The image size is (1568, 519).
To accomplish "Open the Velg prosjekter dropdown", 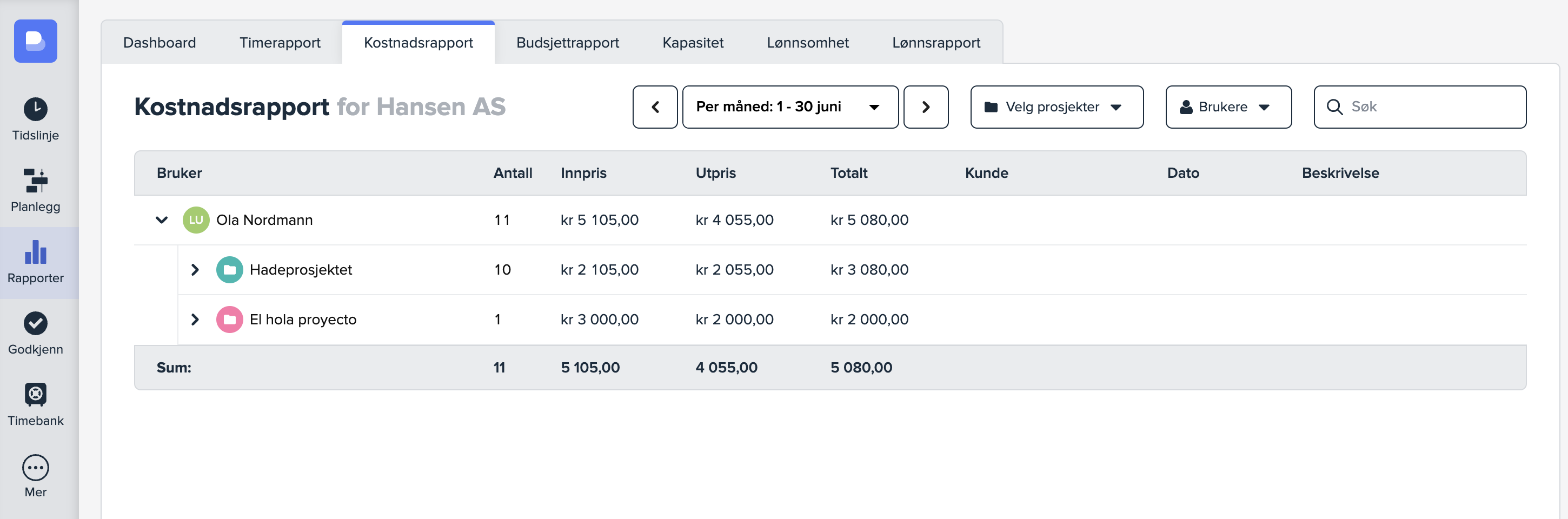I will coord(1056,107).
